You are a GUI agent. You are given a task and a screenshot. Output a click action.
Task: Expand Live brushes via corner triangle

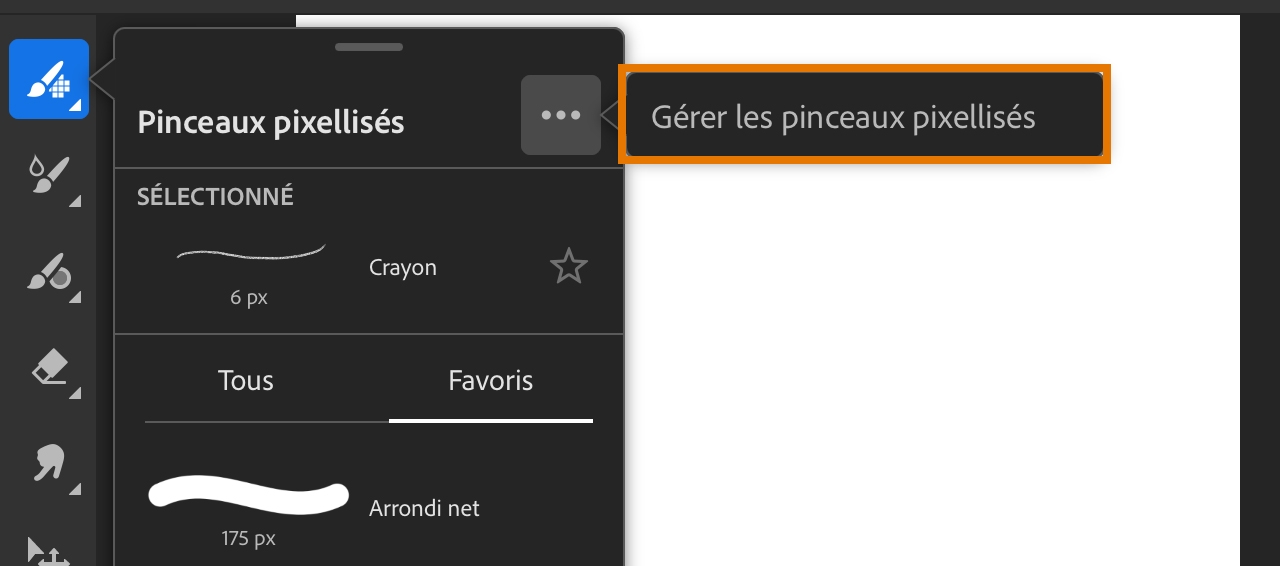(75, 202)
